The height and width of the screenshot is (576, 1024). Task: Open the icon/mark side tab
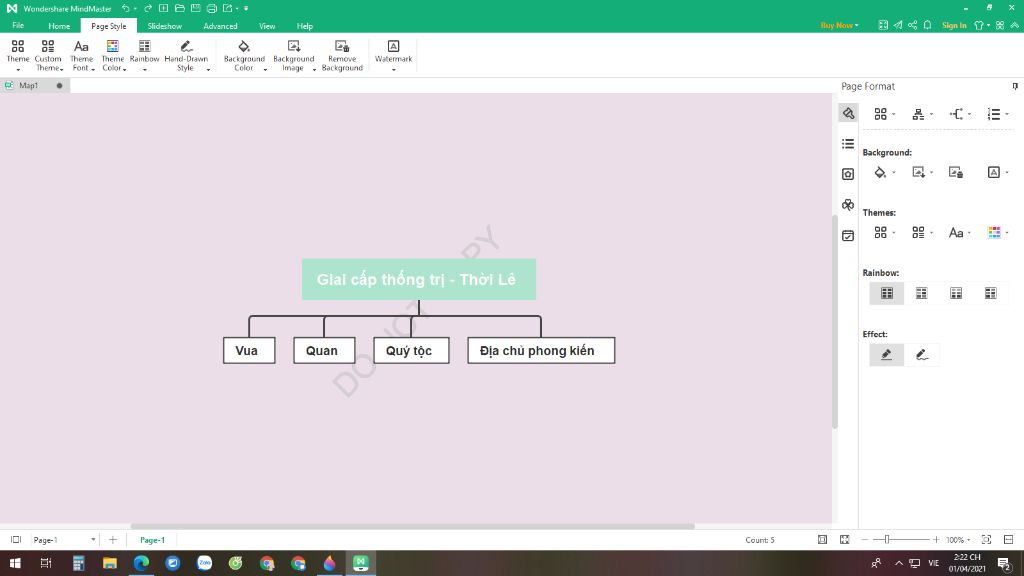[x=848, y=174]
